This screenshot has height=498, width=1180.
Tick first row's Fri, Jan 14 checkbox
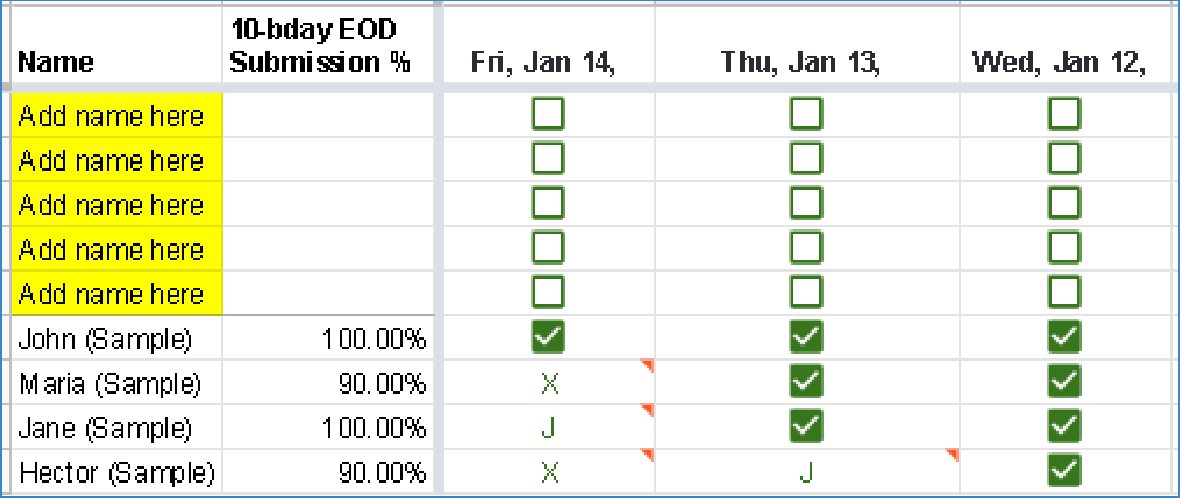tap(548, 115)
